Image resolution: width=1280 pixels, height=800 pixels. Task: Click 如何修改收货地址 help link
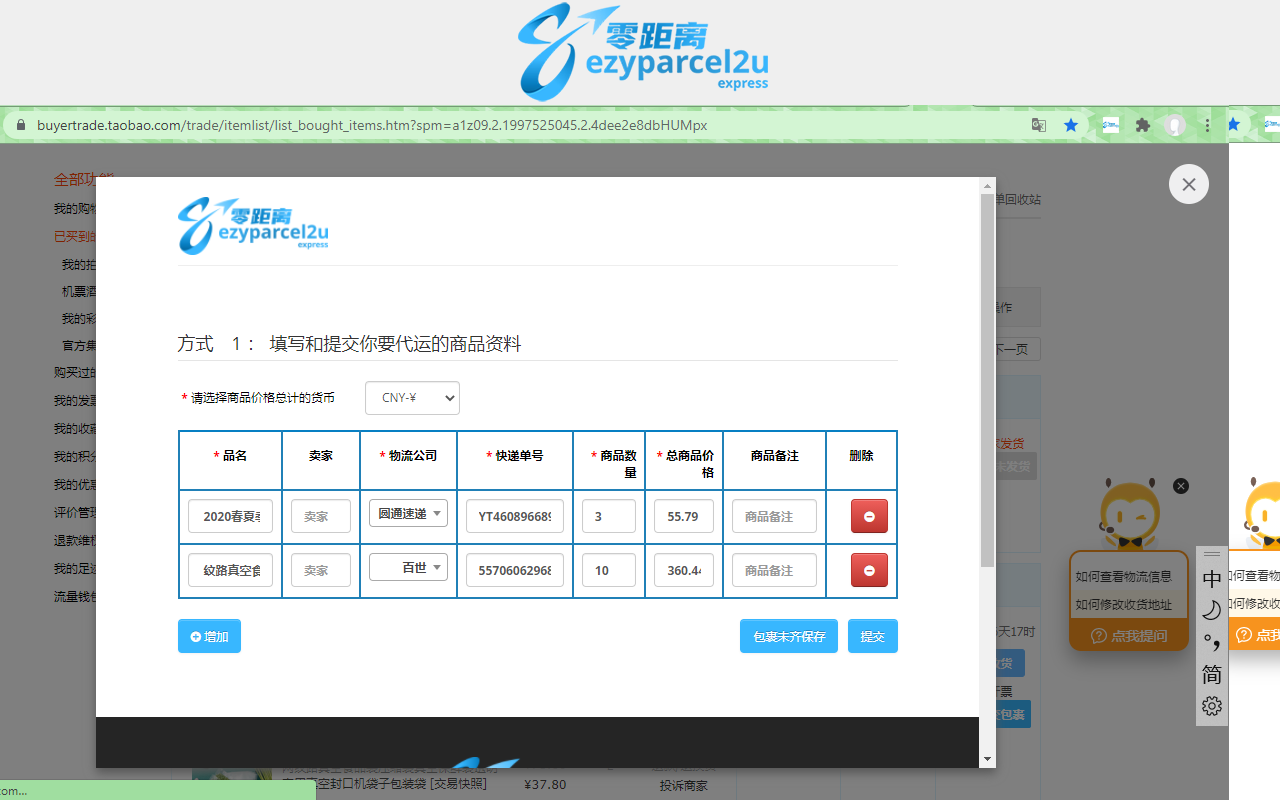(x=1124, y=604)
